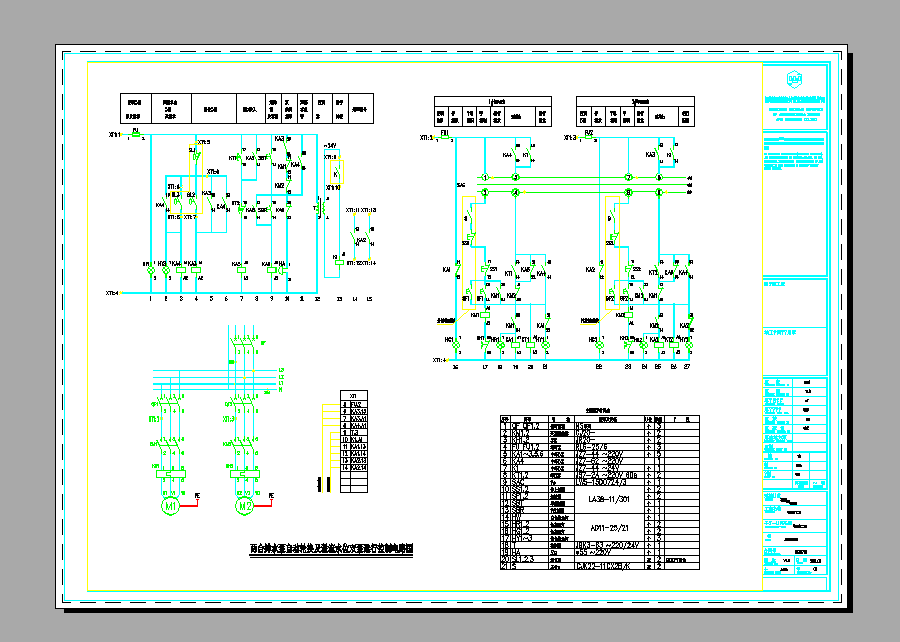Pick the yellow K relay contact box
900x642 pixels.
coord(336,171)
